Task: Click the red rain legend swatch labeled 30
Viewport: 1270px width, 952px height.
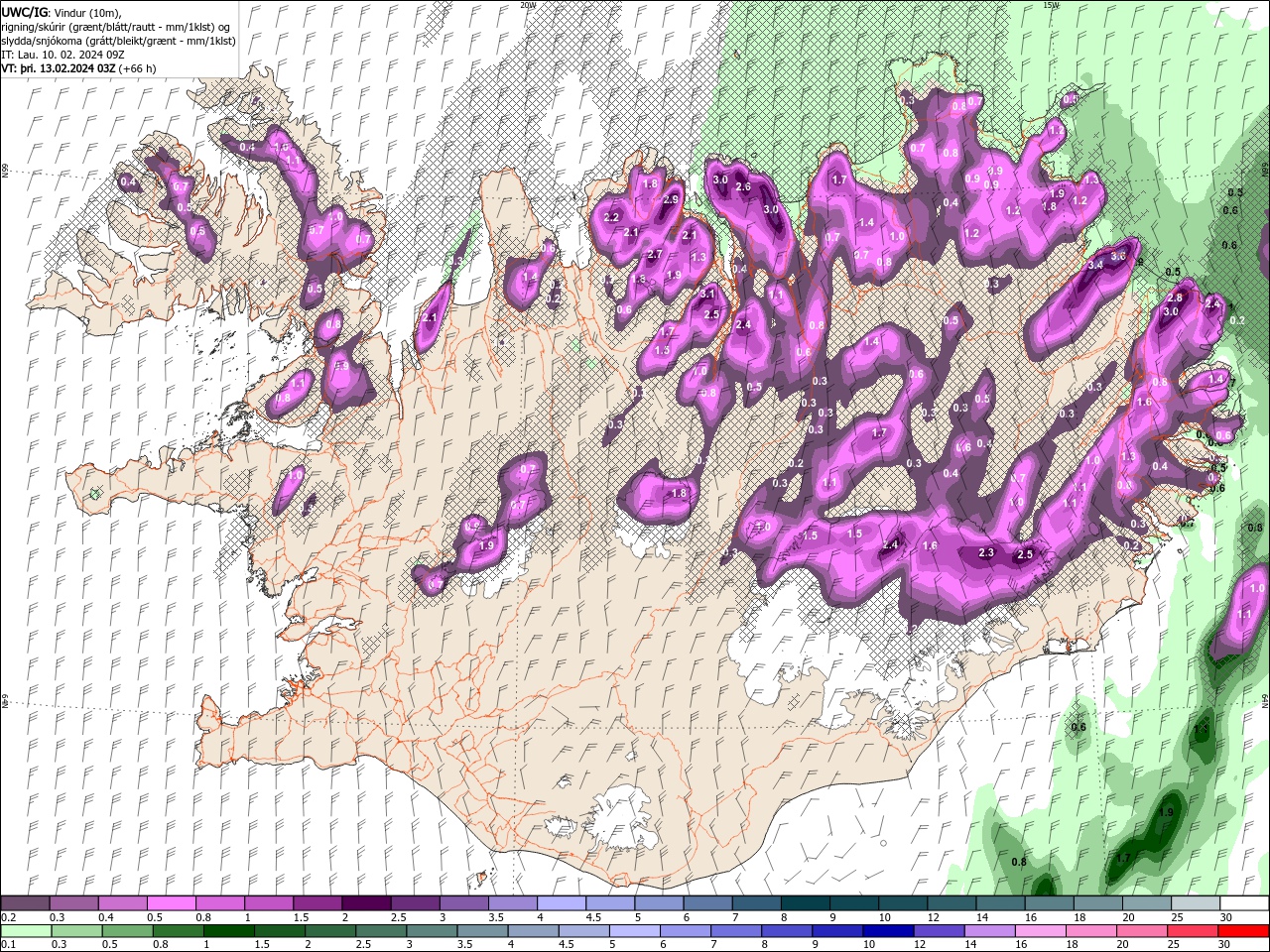Action: click(1243, 931)
